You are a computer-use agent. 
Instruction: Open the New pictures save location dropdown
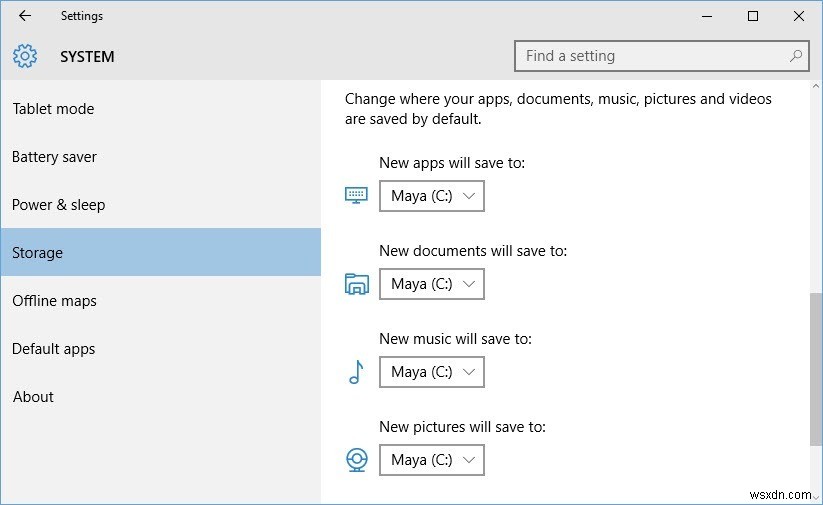pyautogui.click(x=431, y=460)
